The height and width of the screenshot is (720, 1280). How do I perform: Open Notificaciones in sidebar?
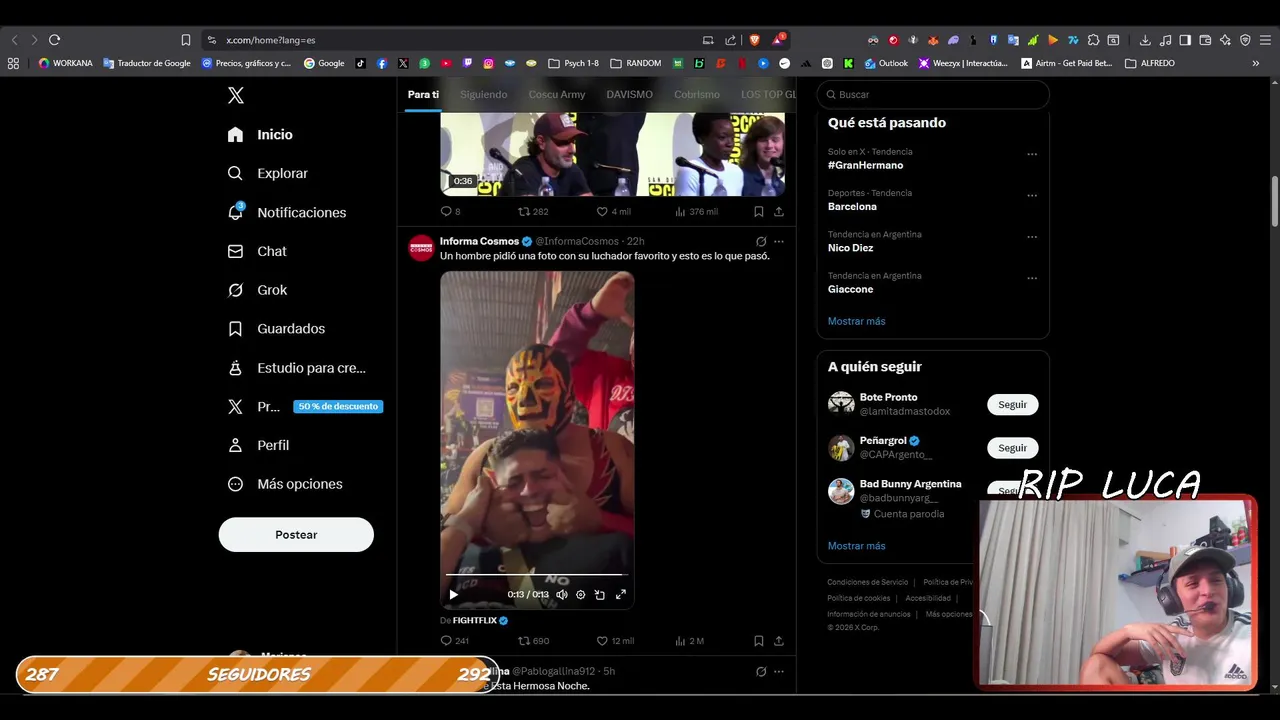pos(286,212)
